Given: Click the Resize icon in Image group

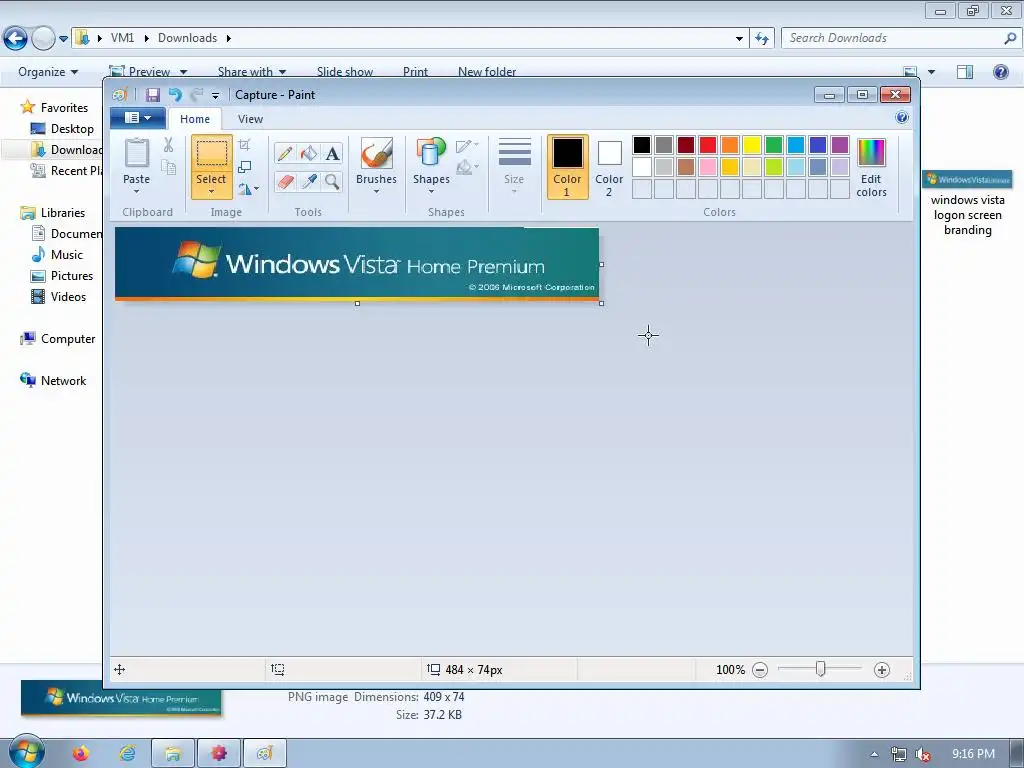Looking at the screenshot, I should coord(244,167).
